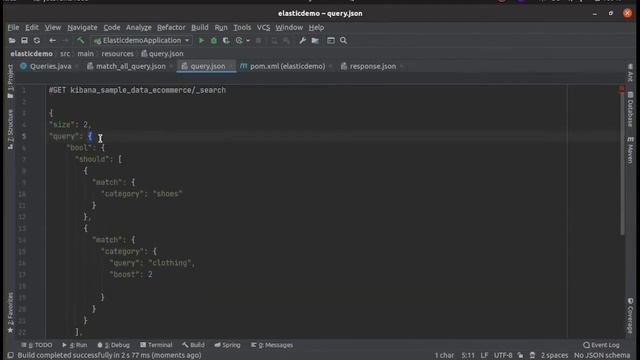Change the UTF-8 file encoding
The width and height of the screenshot is (640, 360).
(503, 355)
